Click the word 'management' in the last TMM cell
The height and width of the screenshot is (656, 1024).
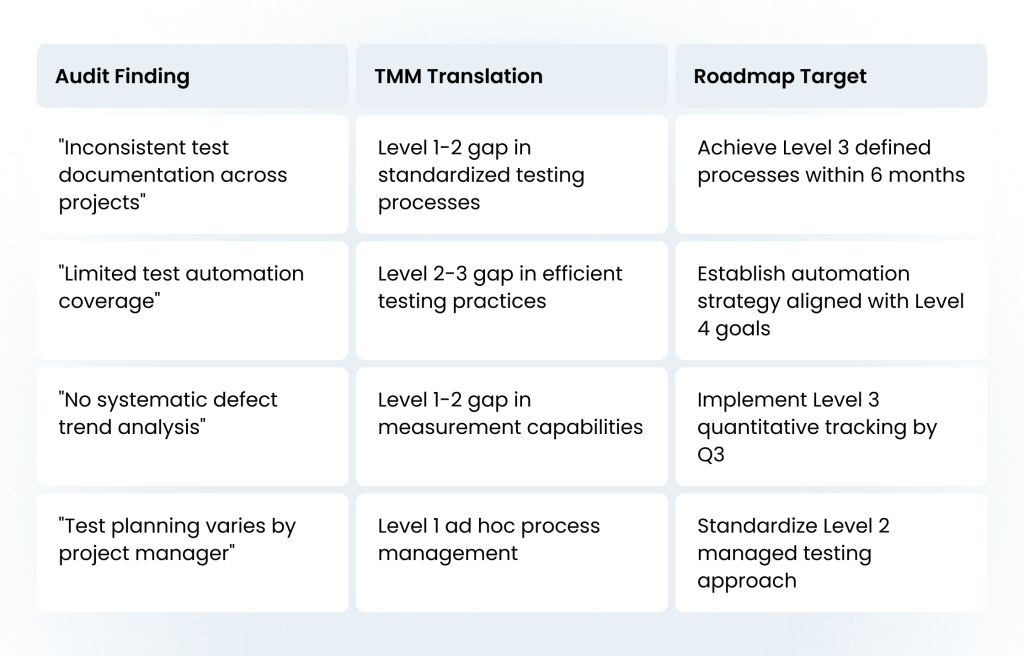coord(448,554)
